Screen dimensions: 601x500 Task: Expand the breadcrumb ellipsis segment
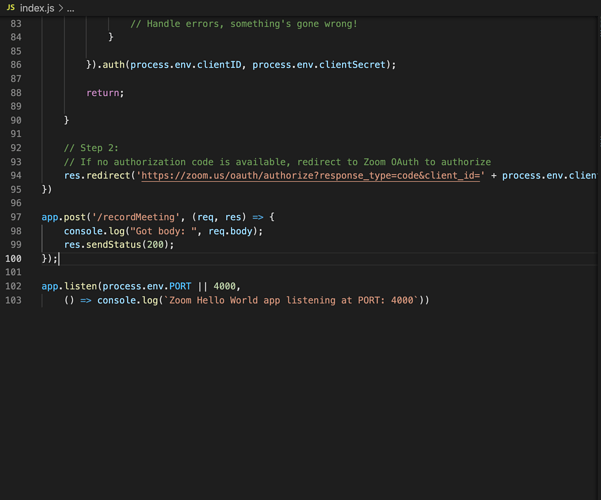coord(71,8)
